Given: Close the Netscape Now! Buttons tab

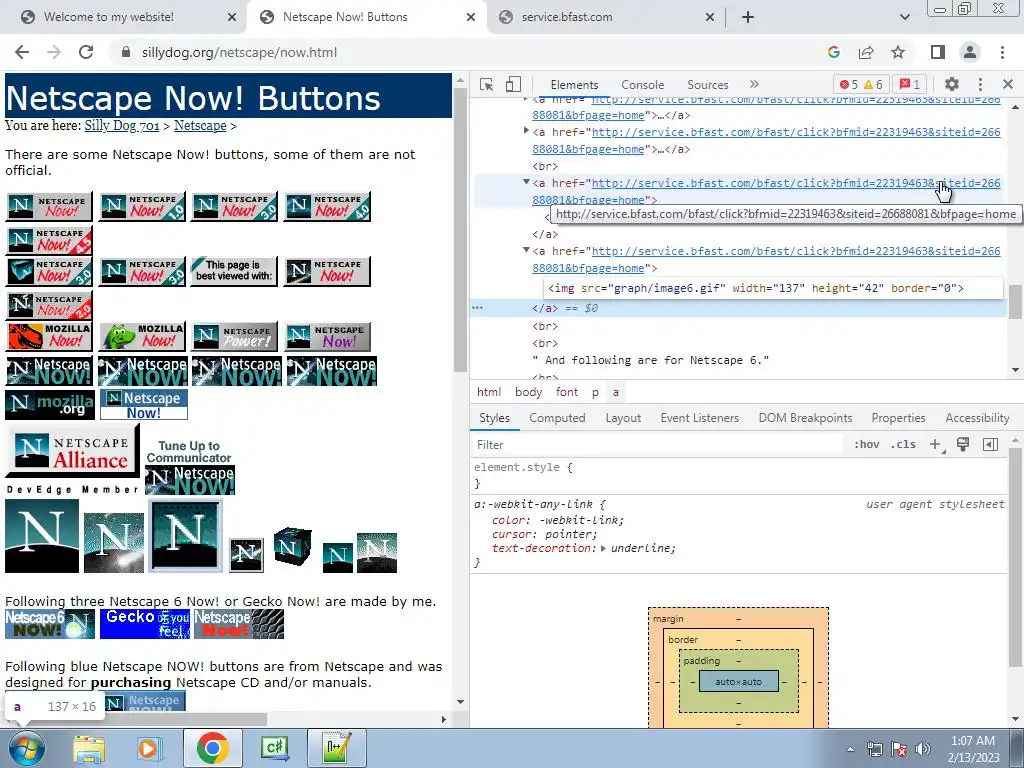Looking at the screenshot, I should [x=471, y=17].
